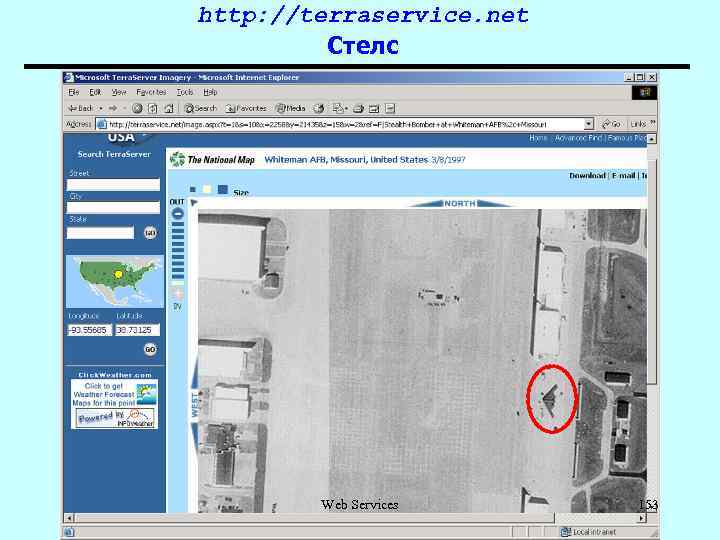The width and height of the screenshot is (720, 540).
Task: Open the Edit menu
Action: [95, 92]
